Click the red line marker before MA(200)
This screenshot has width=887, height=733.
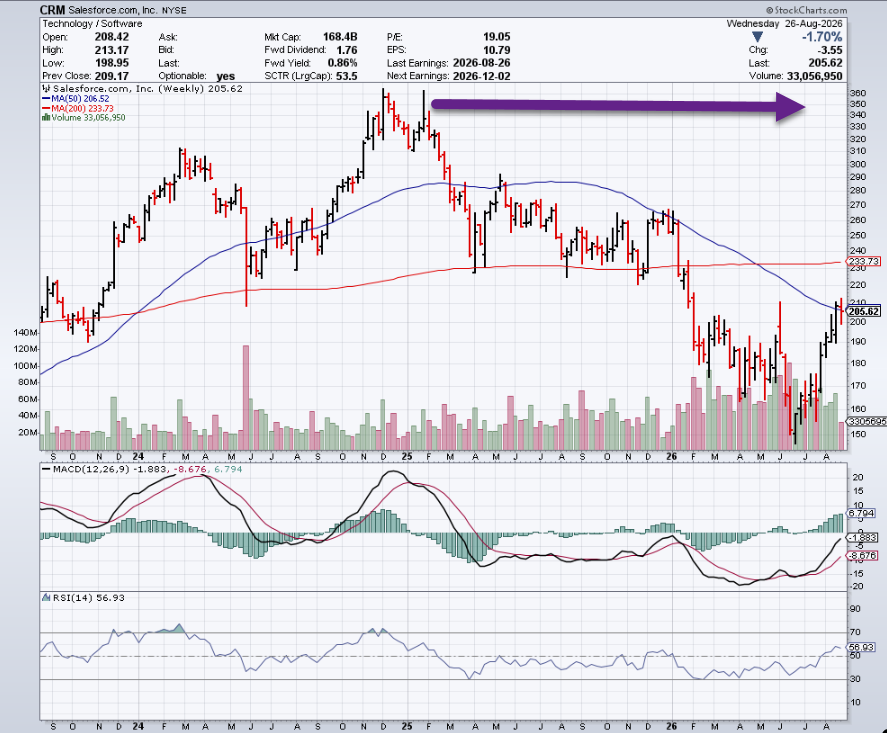pyautogui.click(x=46, y=108)
